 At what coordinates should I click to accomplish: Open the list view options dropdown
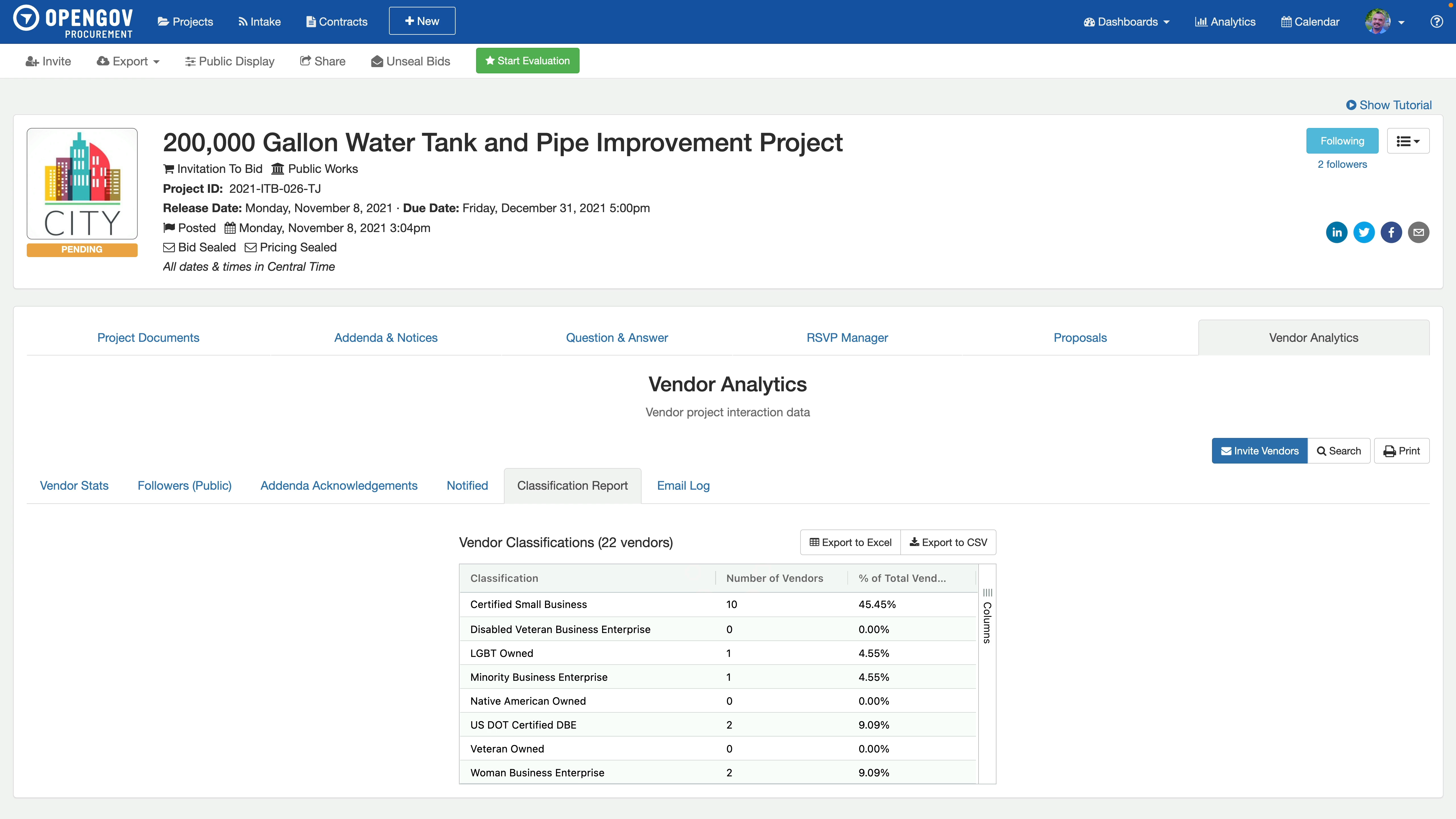(1409, 141)
